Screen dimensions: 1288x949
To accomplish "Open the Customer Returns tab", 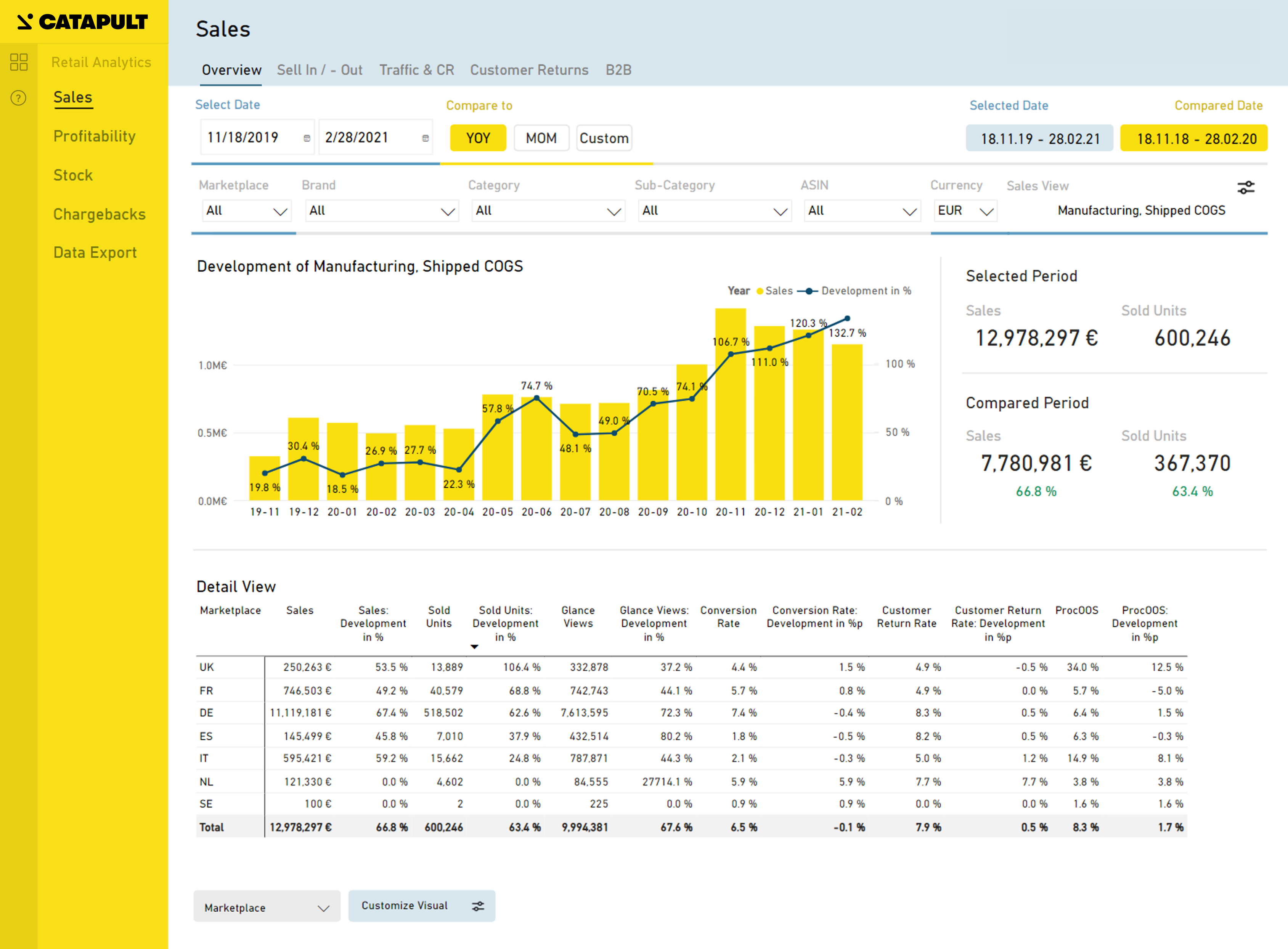I will 529,70.
